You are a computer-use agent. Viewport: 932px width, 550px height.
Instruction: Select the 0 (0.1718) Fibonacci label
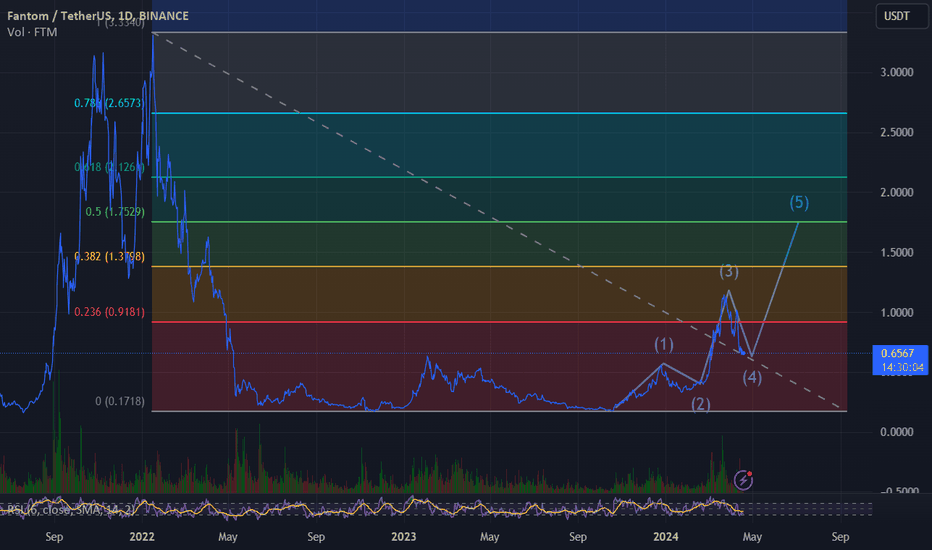point(120,401)
